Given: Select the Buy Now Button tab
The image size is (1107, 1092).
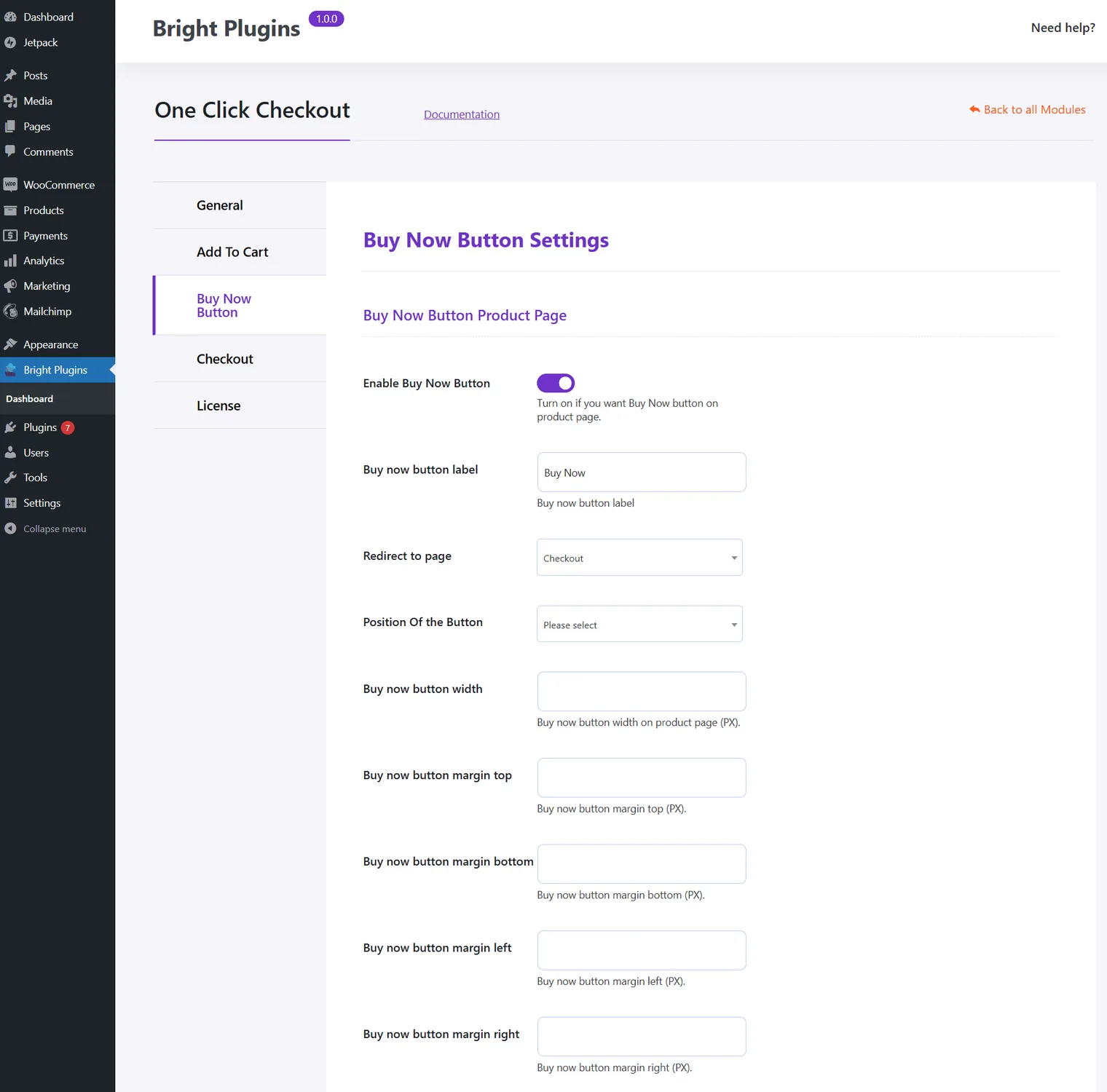Looking at the screenshot, I should coord(240,305).
